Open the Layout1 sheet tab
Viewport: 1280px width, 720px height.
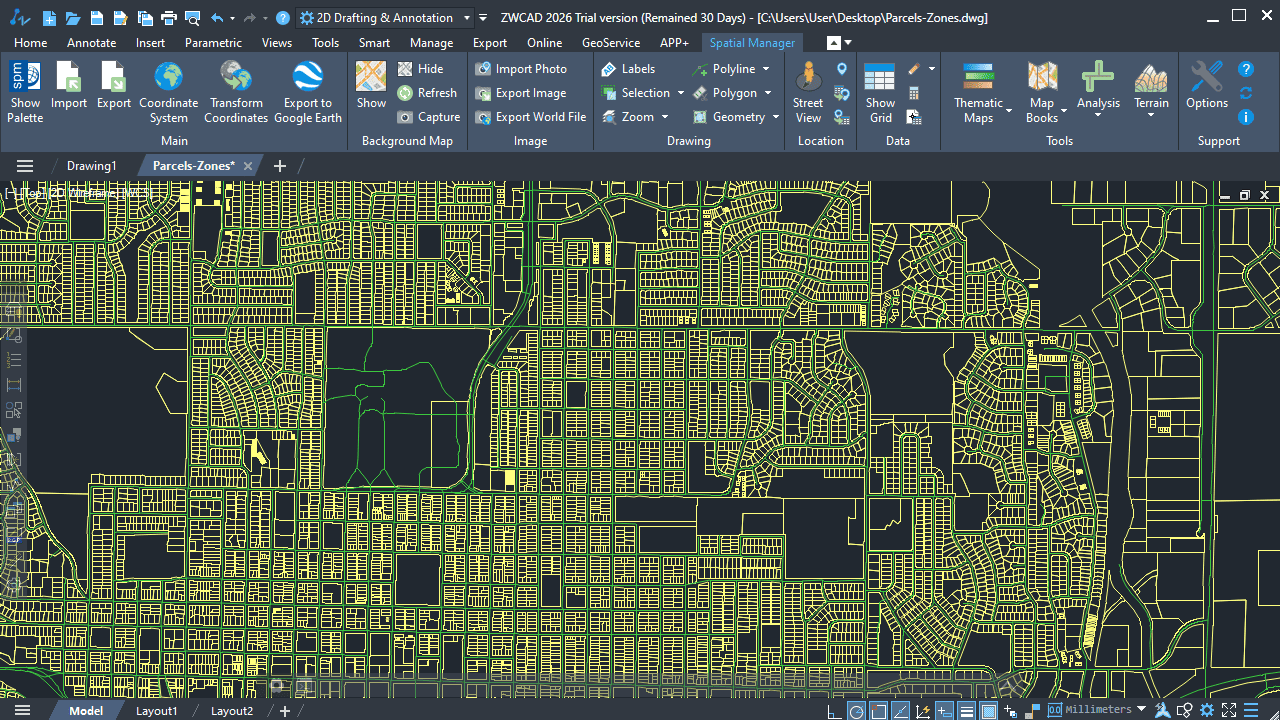tap(157, 711)
